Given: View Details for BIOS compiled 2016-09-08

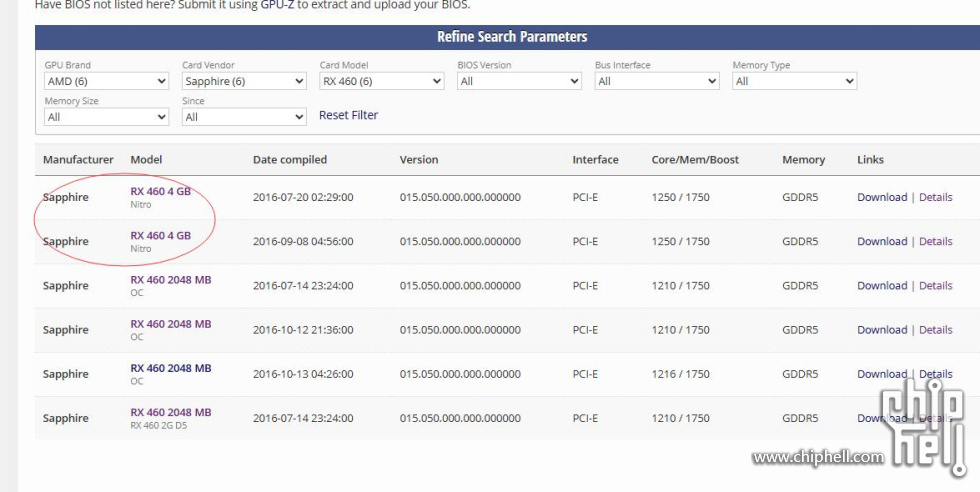Looking at the screenshot, I should pos(935,242).
